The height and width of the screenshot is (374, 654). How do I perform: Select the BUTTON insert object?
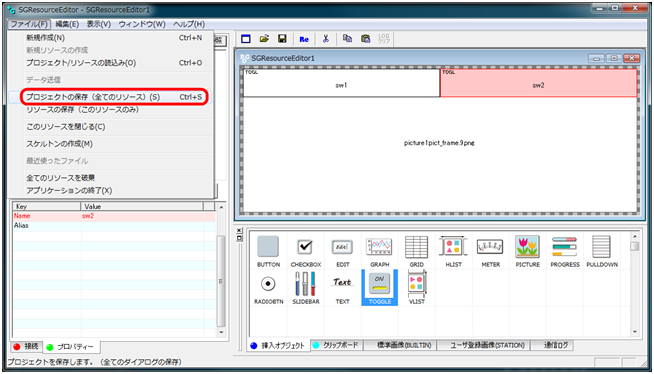click(x=268, y=251)
